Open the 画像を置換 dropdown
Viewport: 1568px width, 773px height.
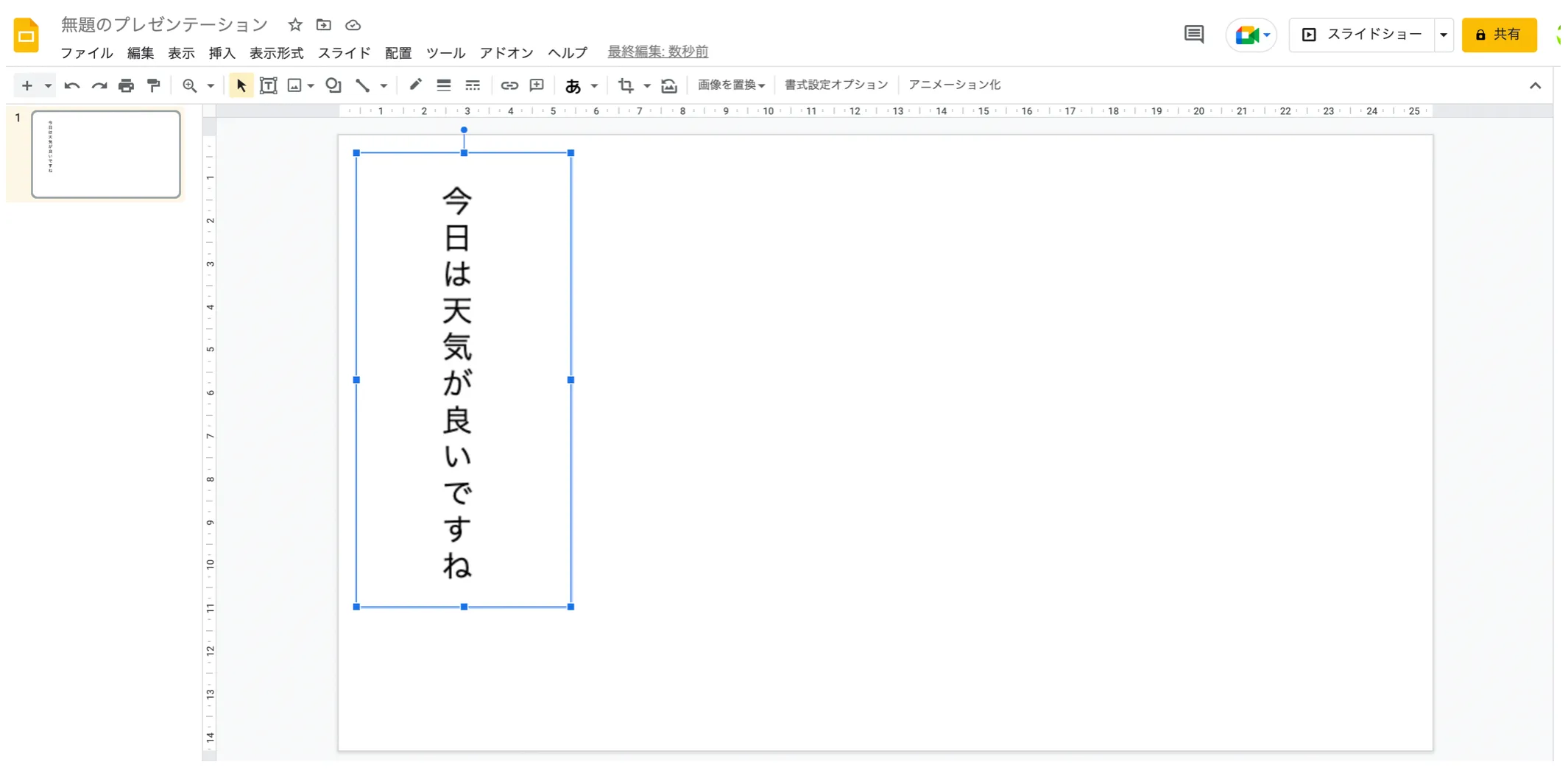coord(731,85)
